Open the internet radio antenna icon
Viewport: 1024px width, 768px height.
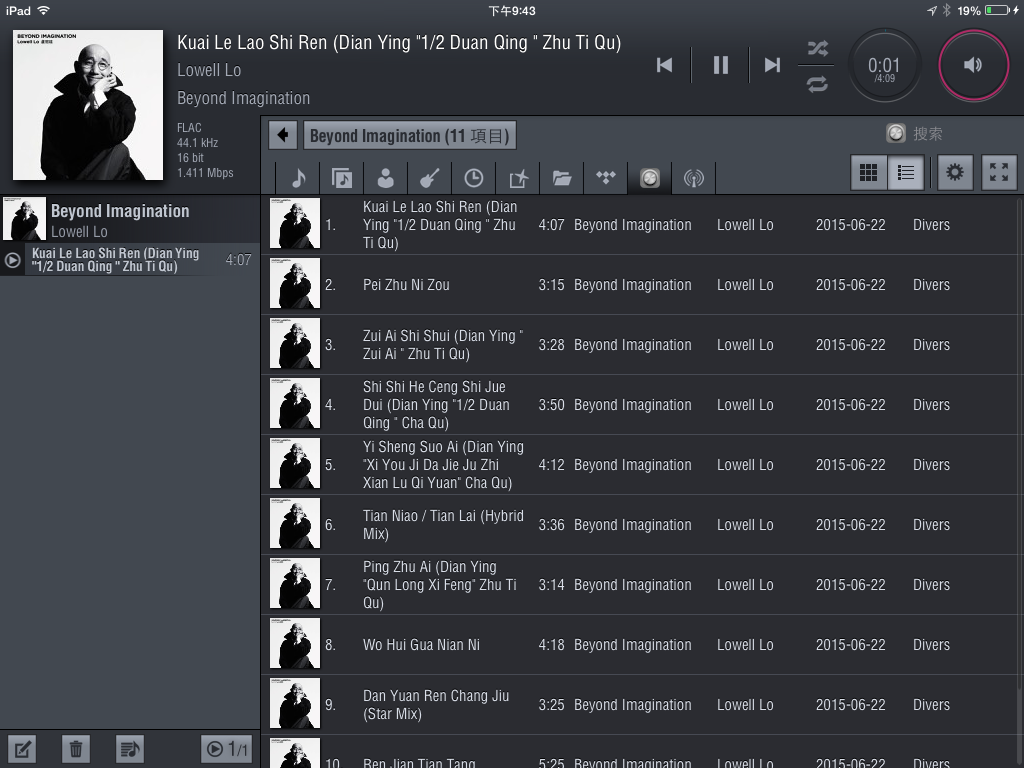pos(693,178)
